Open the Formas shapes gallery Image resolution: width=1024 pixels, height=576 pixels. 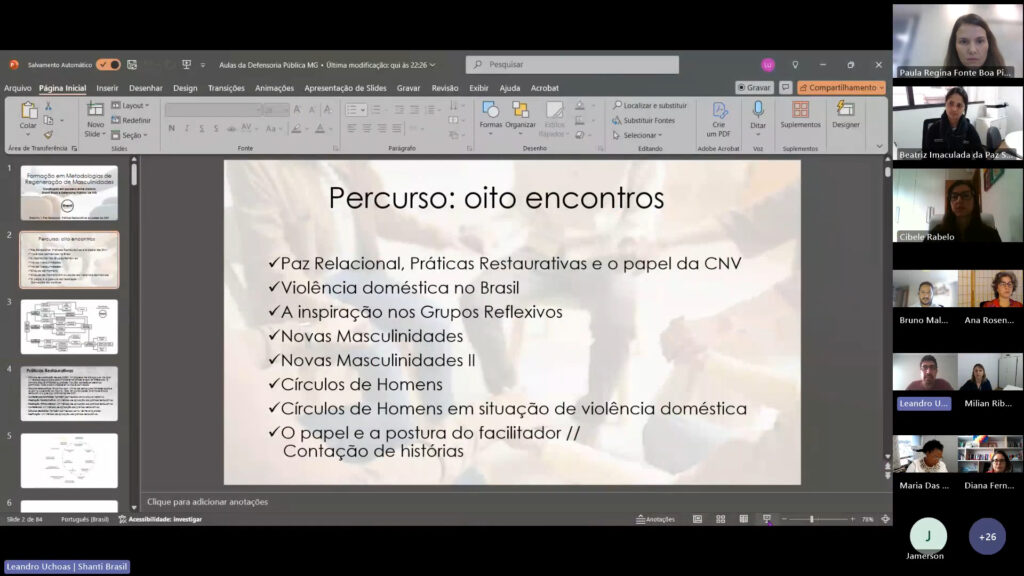pyautogui.click(x=490, y=111)
